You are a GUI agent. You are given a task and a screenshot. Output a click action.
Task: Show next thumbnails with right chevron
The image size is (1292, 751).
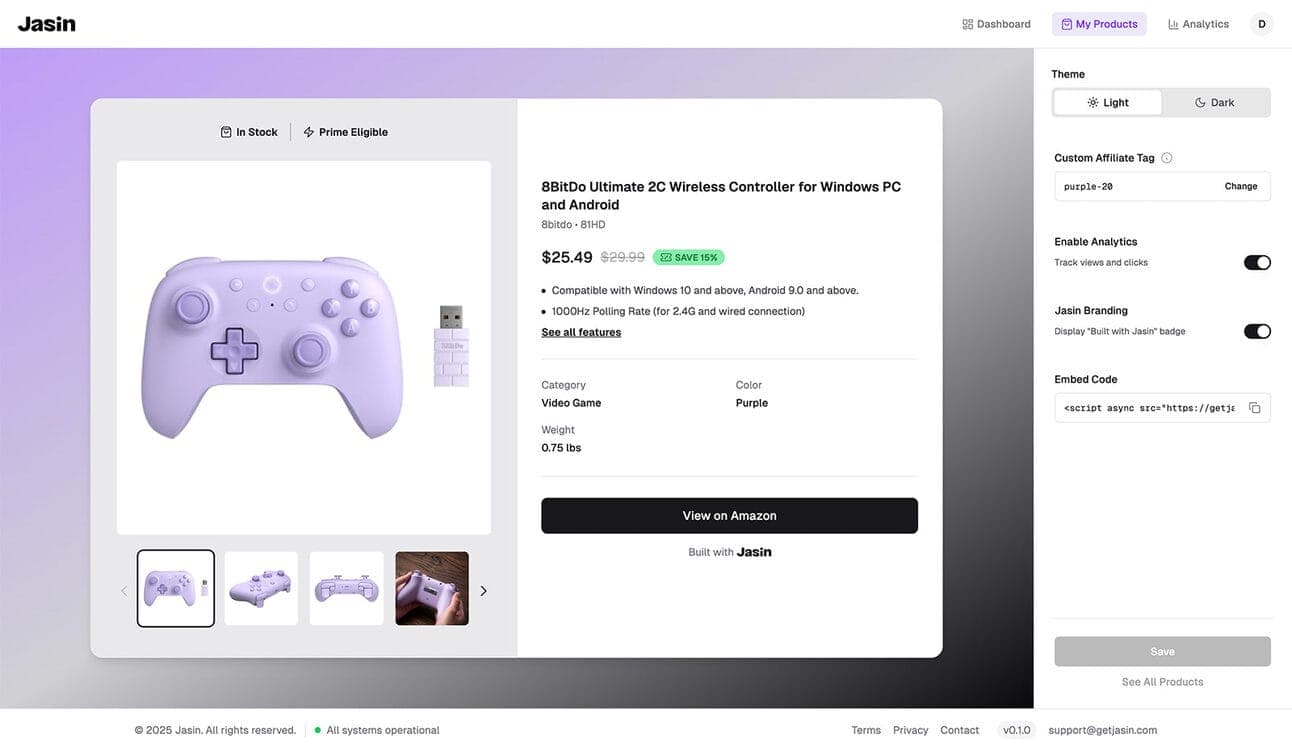[x=484, y=591]
